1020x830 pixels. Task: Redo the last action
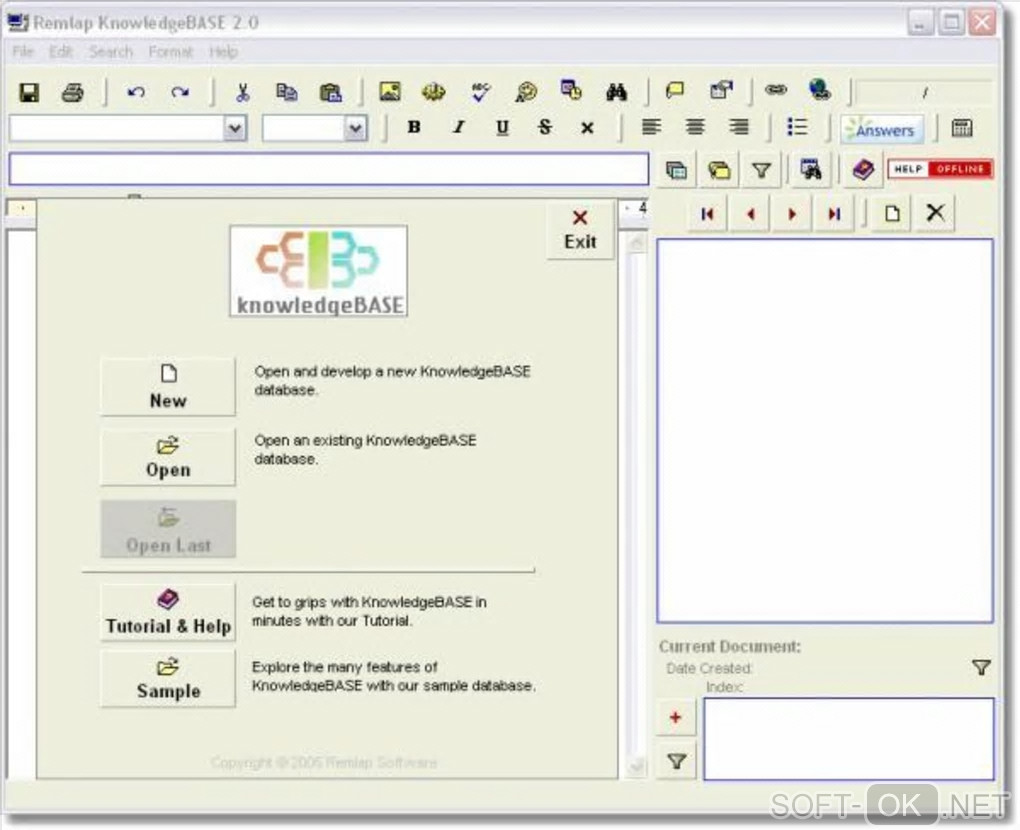[x=180, y=92]
